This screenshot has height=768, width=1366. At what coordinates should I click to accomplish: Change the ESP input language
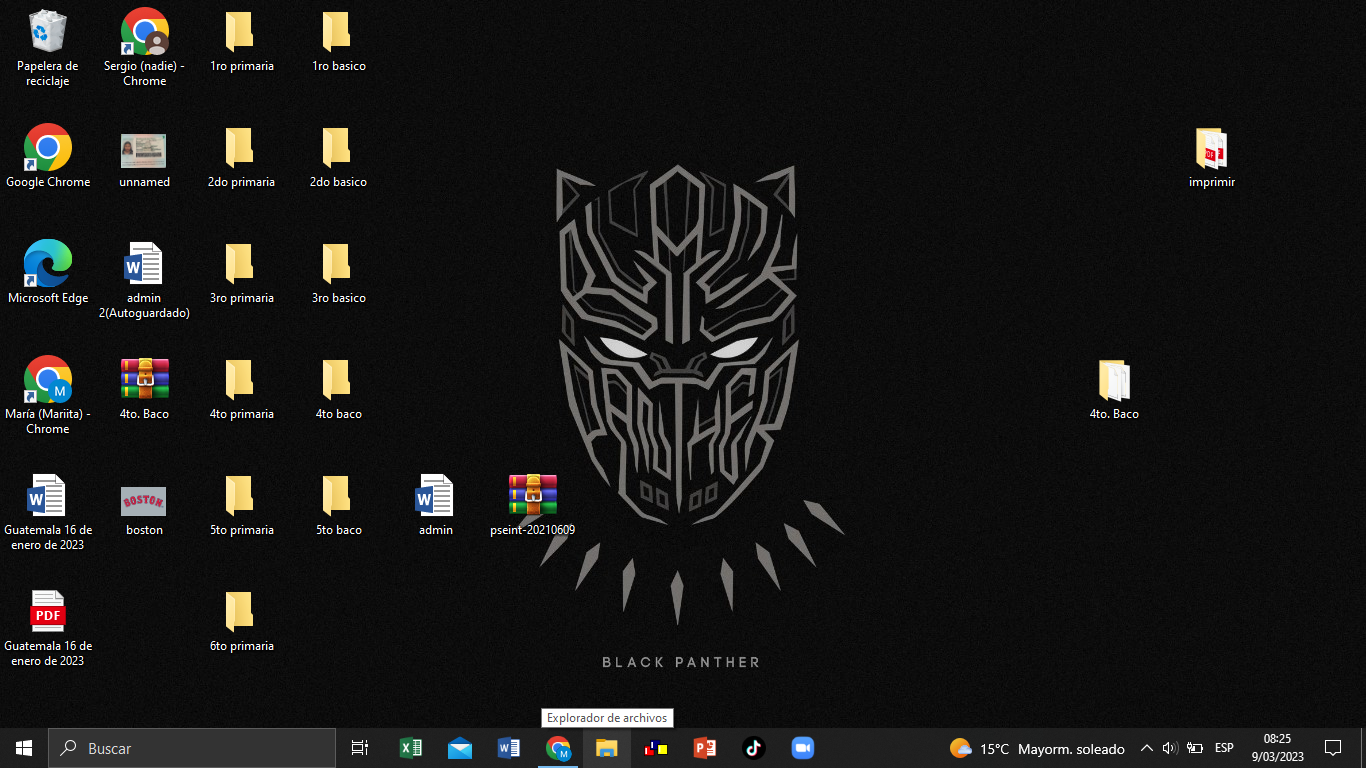point(1224,748)
